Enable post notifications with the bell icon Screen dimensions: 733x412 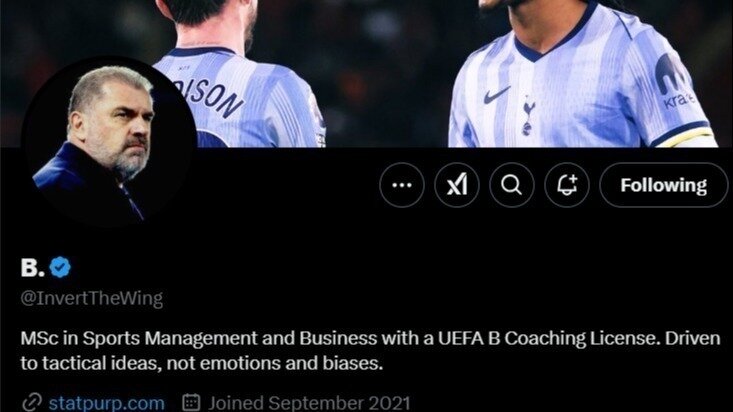click(567, 185)
